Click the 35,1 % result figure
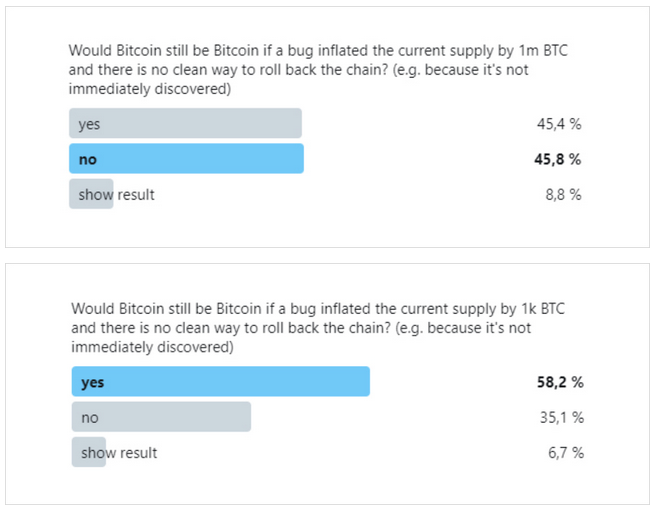Viewport: 652px width, 507px height. click(562, 417)
